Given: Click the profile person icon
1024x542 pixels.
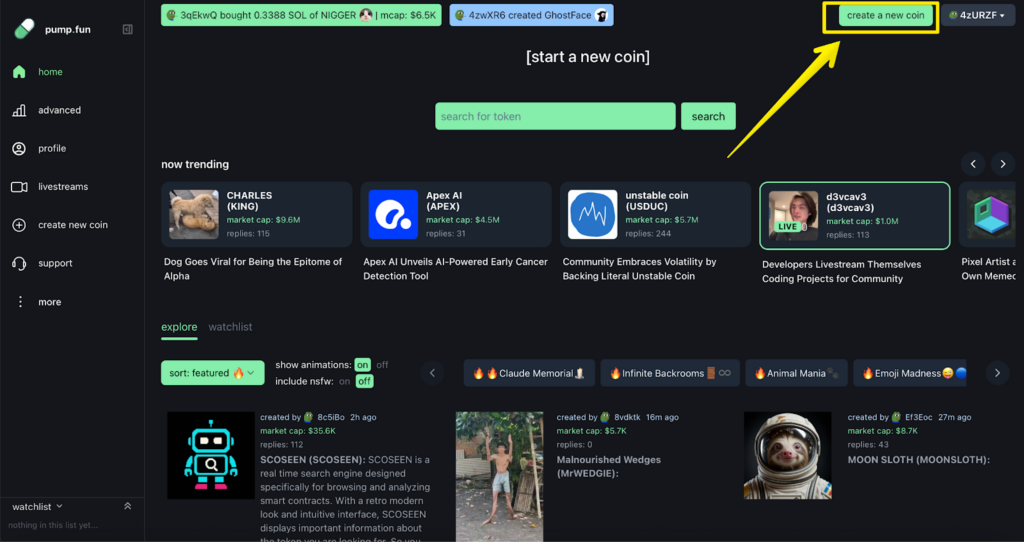Looking at the screenshot, I should (19, 148).
